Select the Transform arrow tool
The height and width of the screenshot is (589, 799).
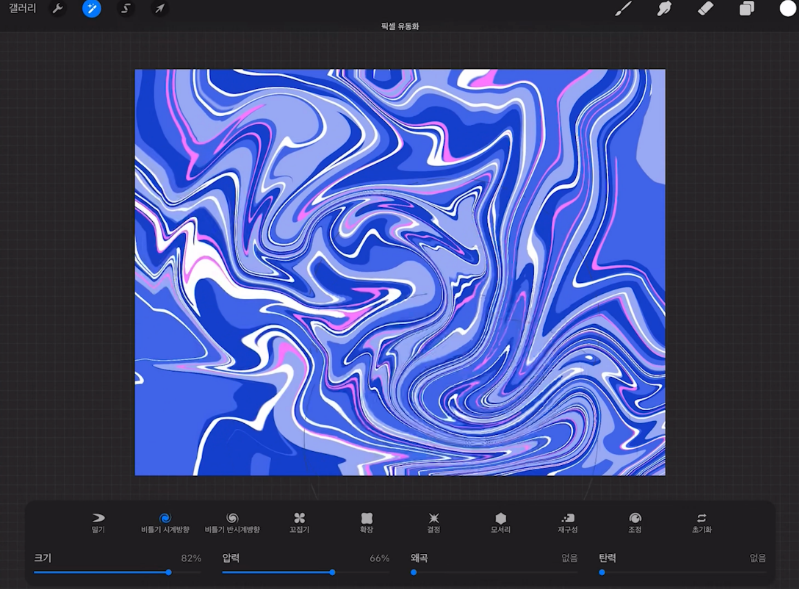click(159, 9)
